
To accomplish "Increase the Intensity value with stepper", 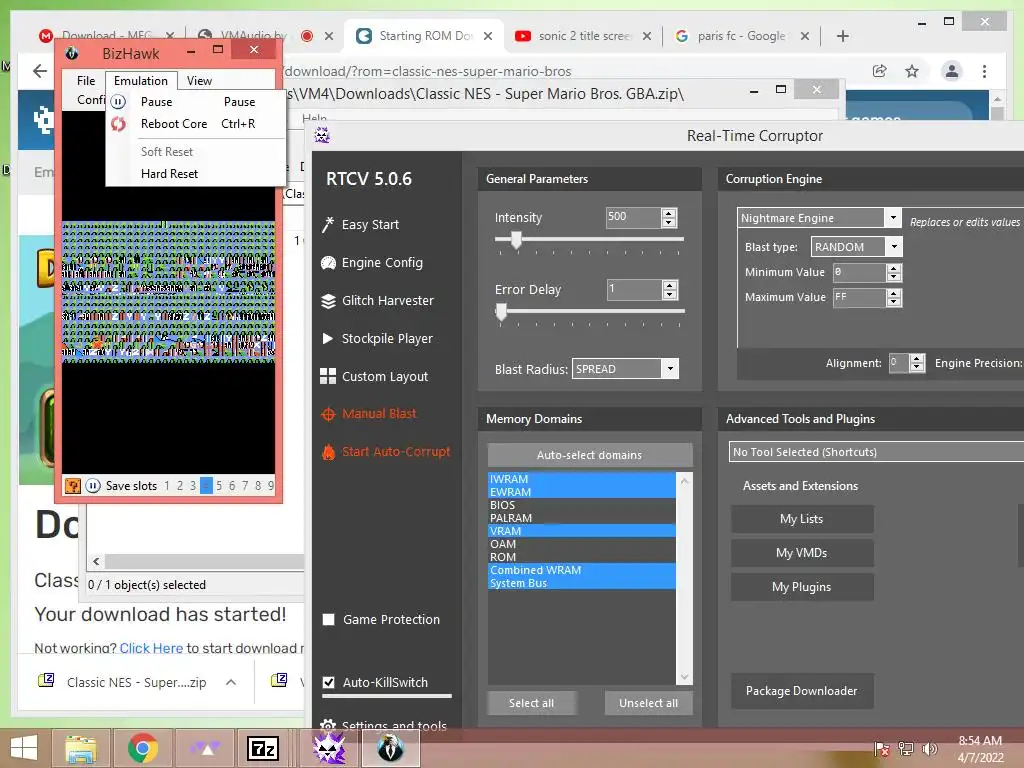I will (669, 213).
